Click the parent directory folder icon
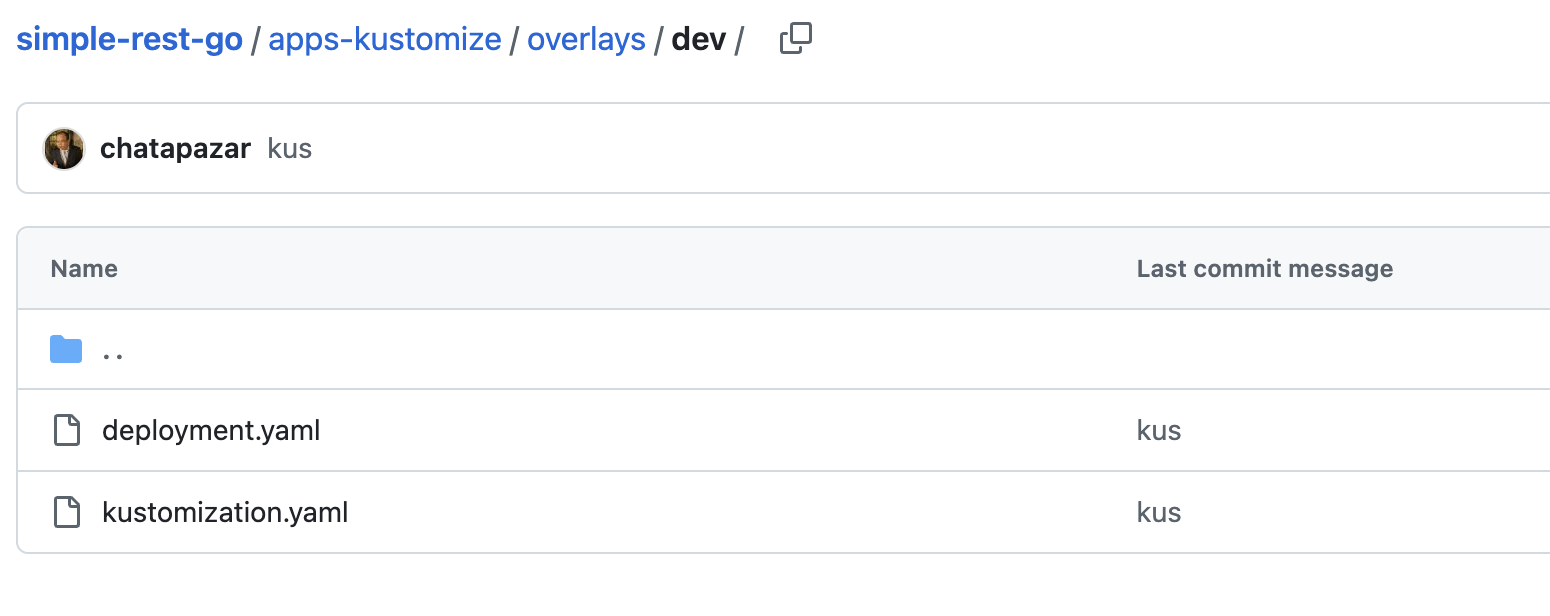 (x=66, y=349)
